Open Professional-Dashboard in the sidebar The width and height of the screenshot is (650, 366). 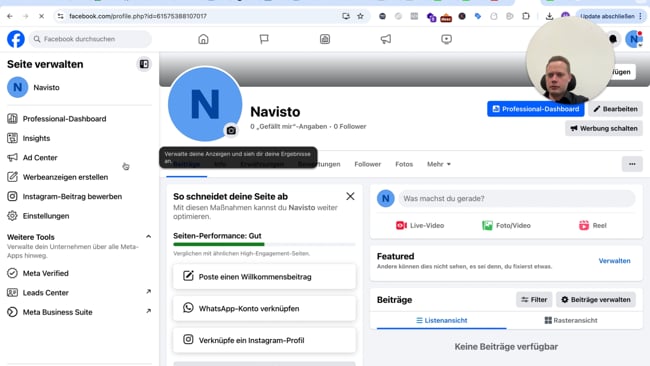tap(79, 119)
